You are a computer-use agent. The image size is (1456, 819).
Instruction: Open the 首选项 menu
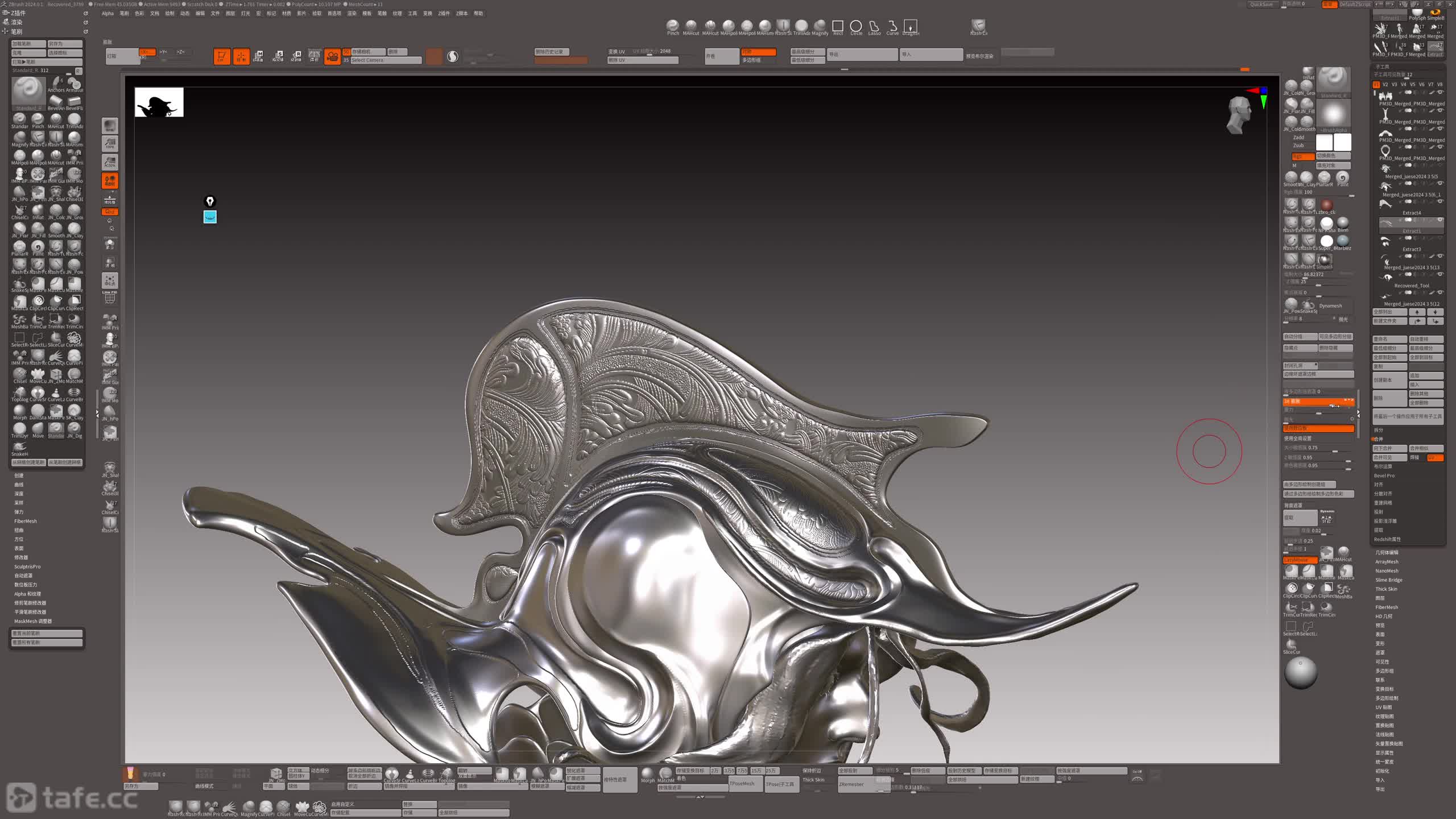coord(334,14)
